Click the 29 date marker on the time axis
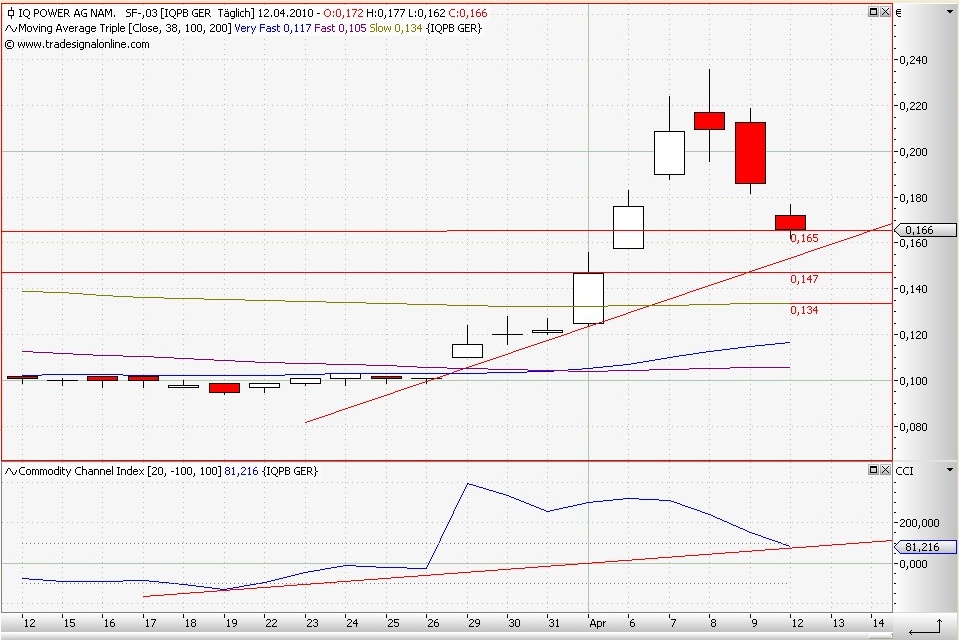Image resolution: width=959 pixels, height=640 pixels. 474,623
